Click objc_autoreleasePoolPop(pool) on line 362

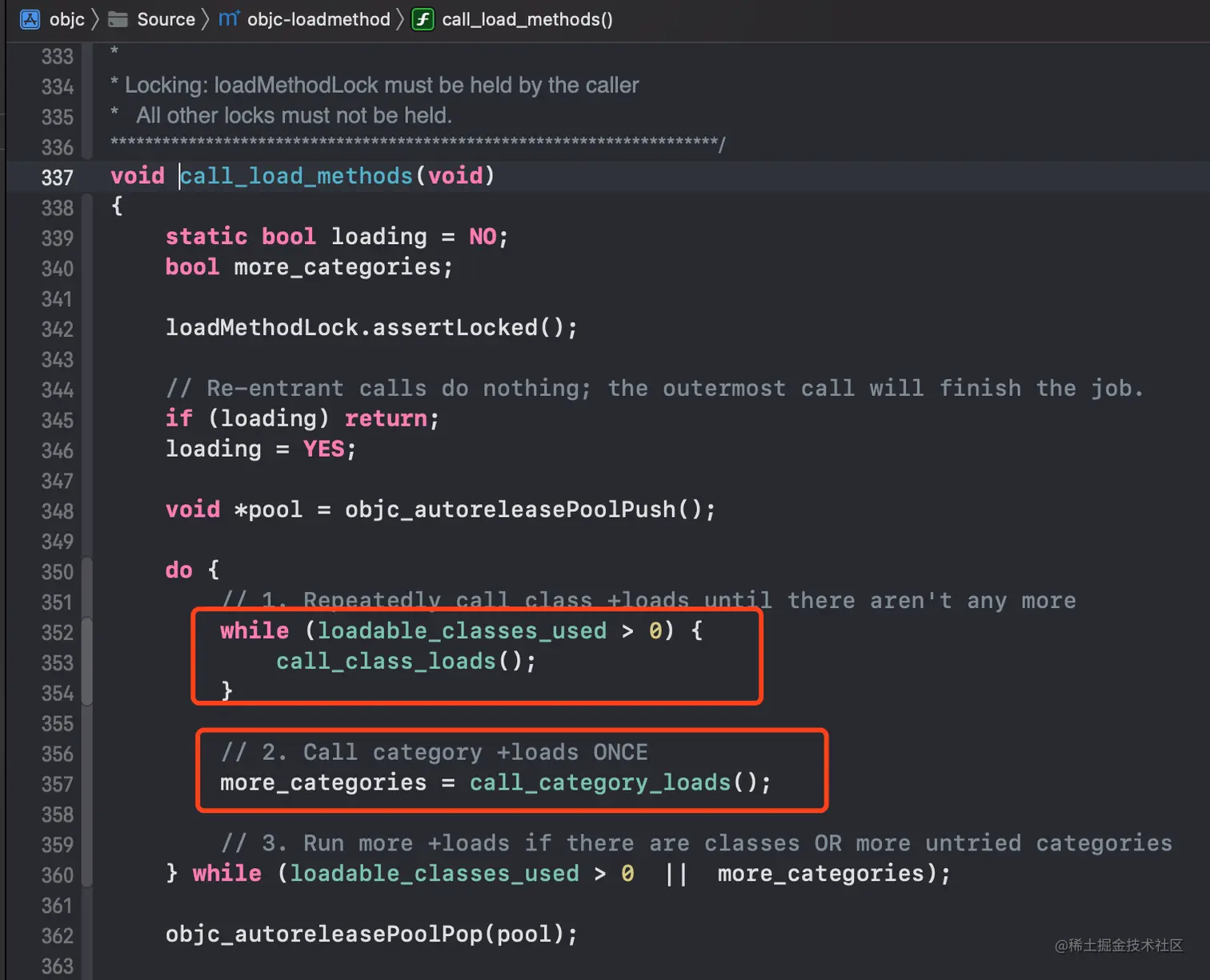[371, 934]
